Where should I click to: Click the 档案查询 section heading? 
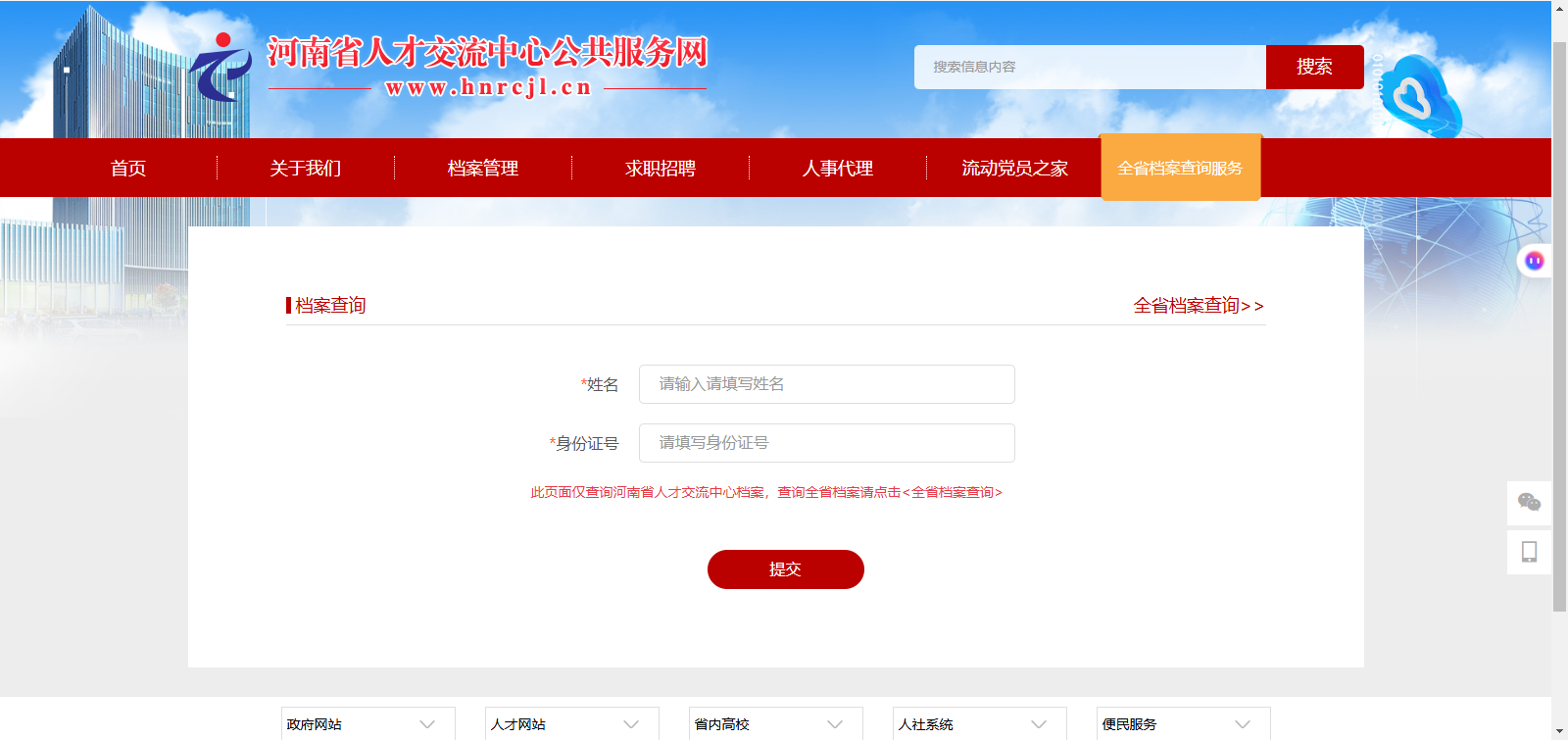pos(330,306)
